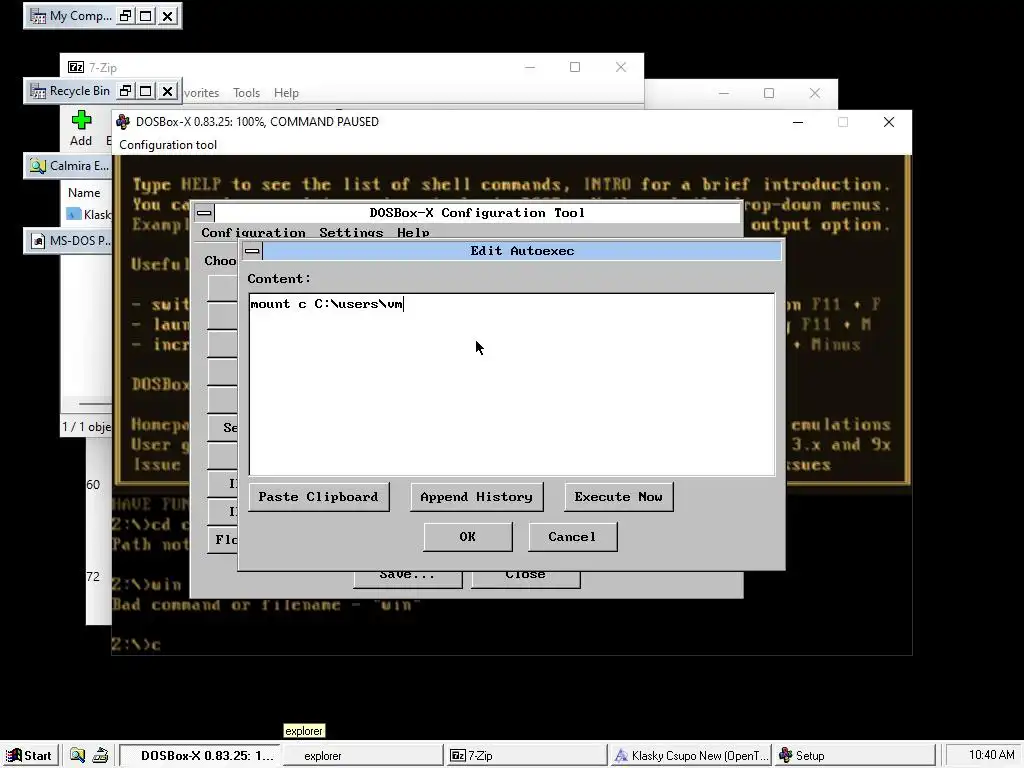
Task: Switch to Setup taskbar button
Action: pyautogui.click(x=854, y=756)
